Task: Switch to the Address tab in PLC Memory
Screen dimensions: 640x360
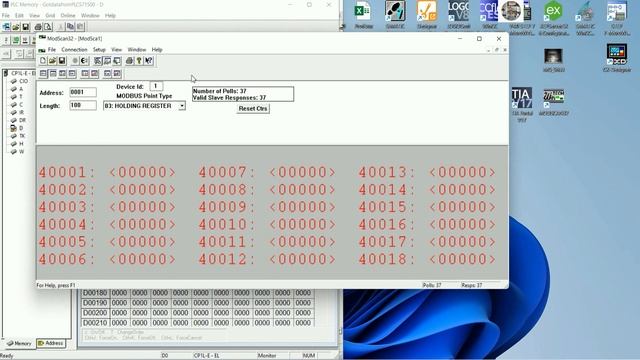Action: point(51,343)
